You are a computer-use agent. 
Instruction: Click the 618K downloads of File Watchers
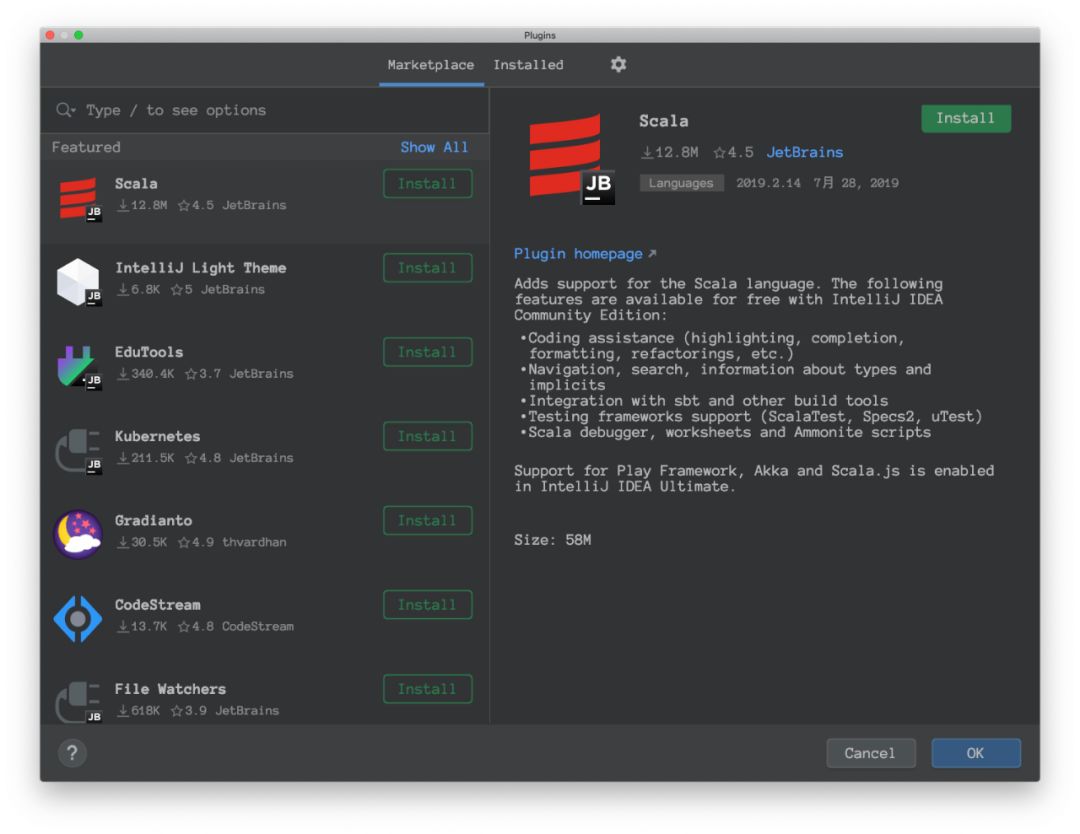(x=138, y=711)
